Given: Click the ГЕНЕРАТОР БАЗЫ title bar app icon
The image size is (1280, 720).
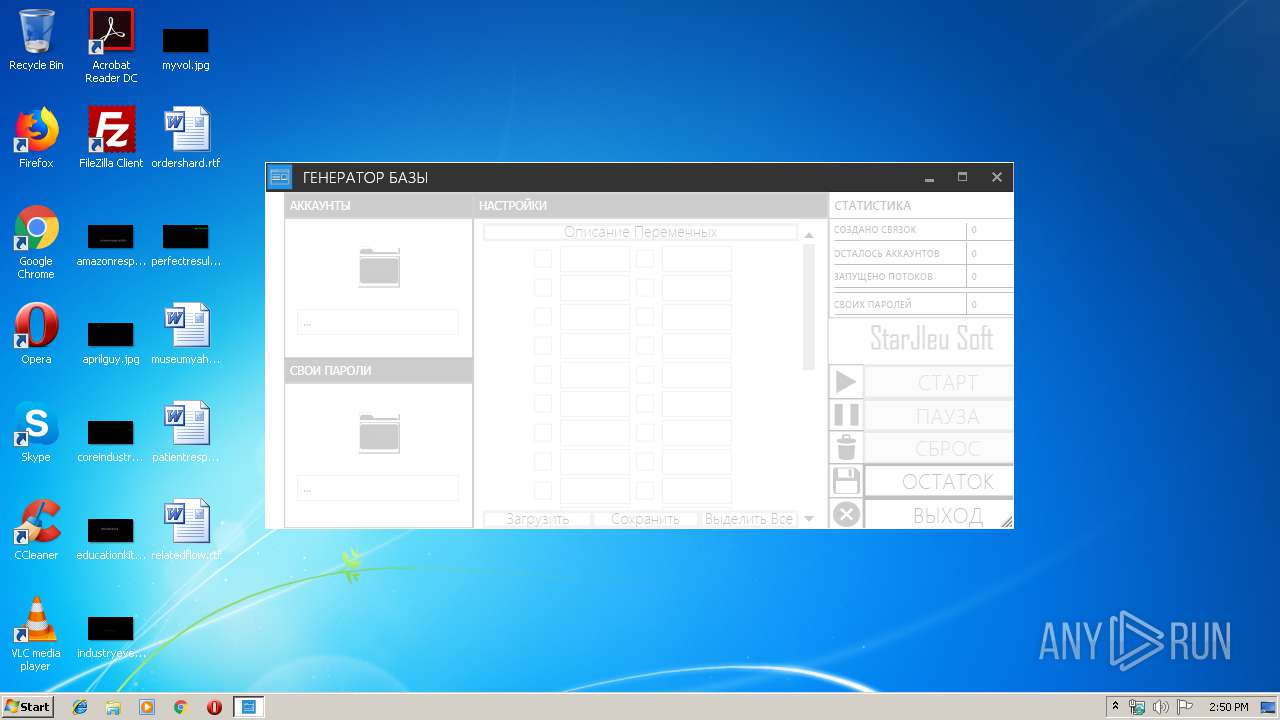Looking at the screenshot, I should (280, 177).
